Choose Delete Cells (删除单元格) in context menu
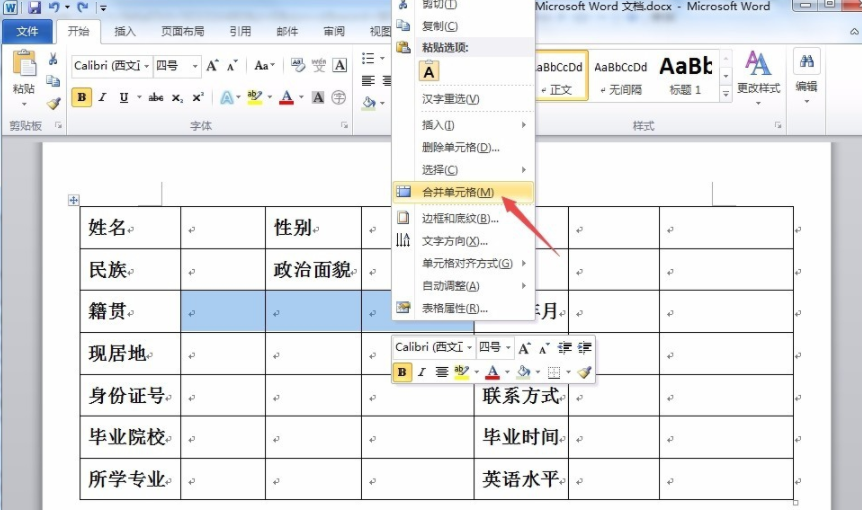The image size is (862, 510). [x=462, y=147]
